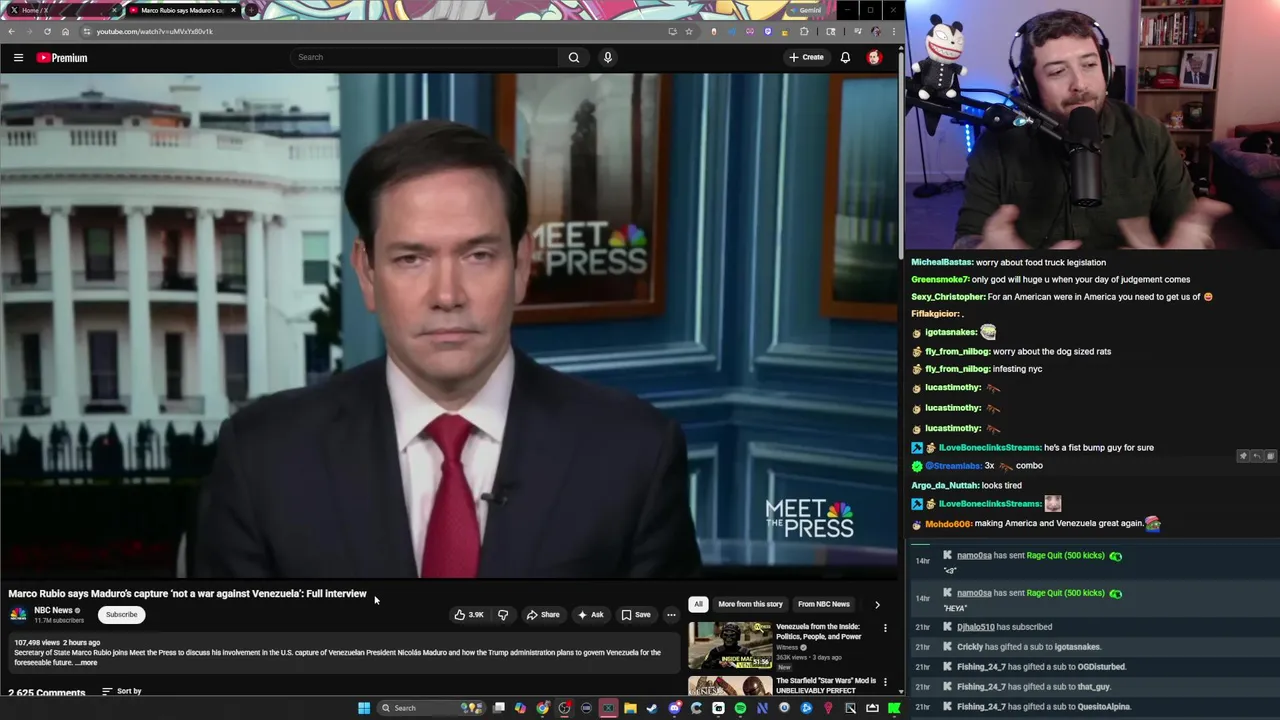Open the Starfield Star Wars Mod video title
The image size is (1280, 720).
click(826, 685)
